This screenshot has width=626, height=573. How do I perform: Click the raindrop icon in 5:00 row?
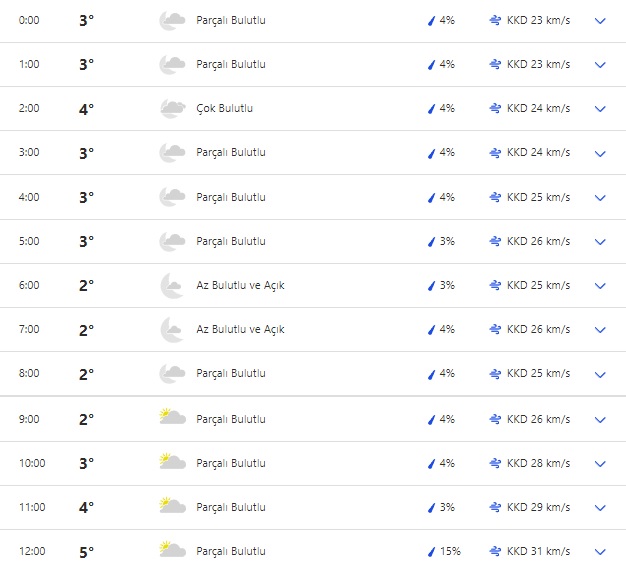coord(432,241)
